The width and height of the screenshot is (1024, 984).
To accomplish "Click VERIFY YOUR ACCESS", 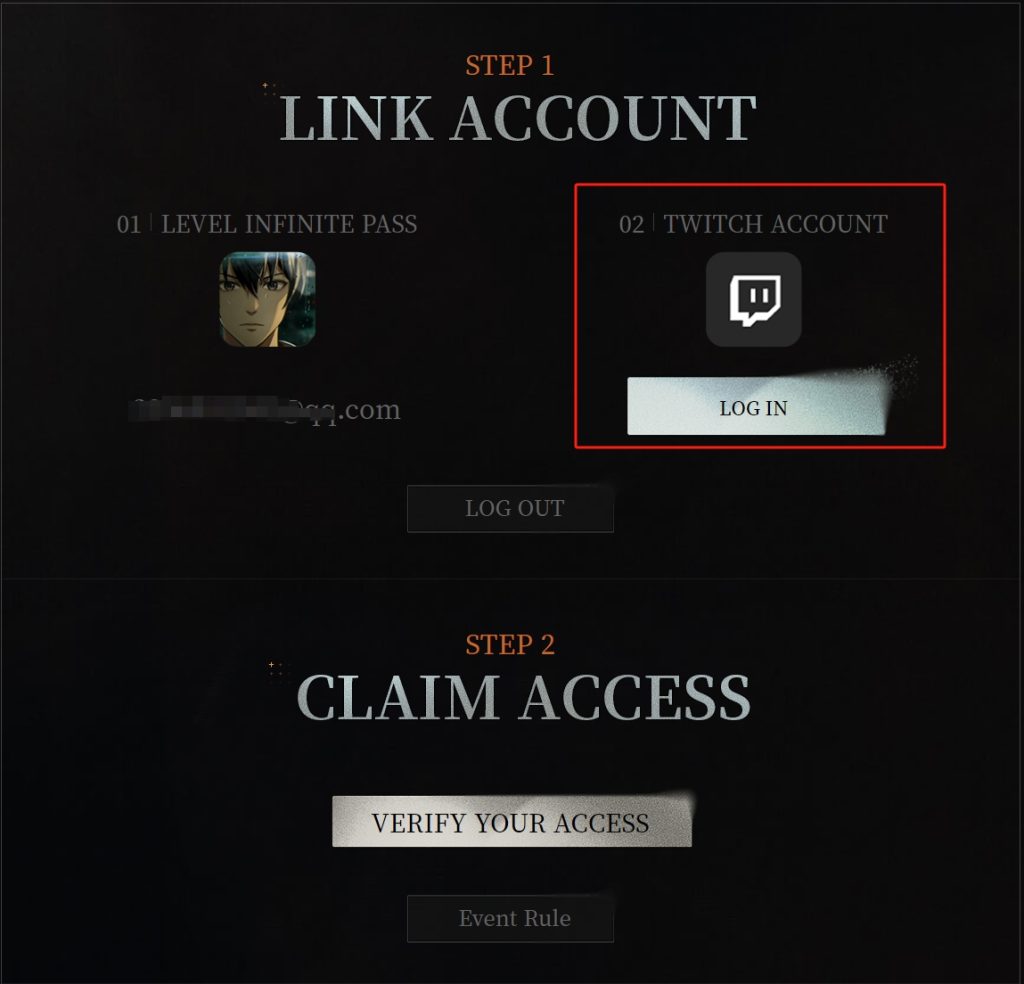I will 511,821.
